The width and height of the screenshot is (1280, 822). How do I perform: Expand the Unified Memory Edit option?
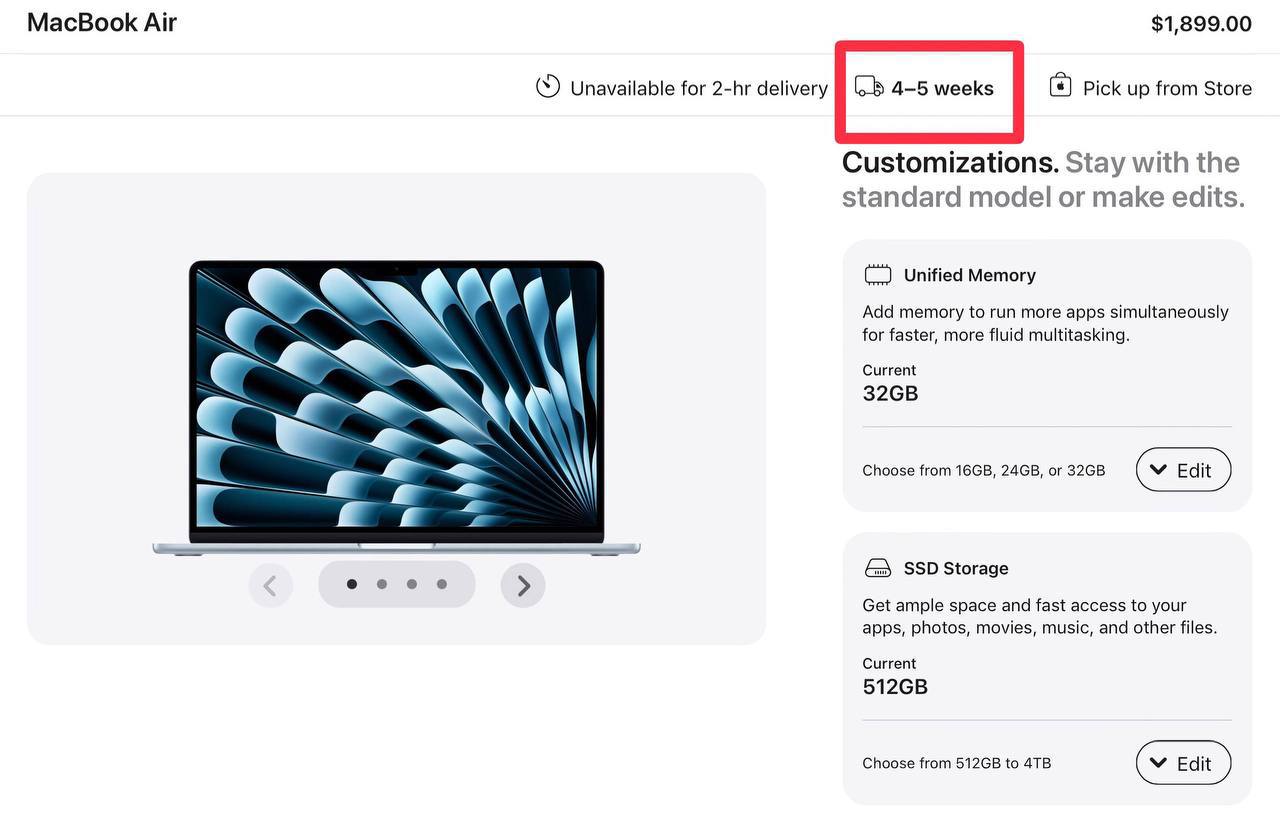point(1183,470)
